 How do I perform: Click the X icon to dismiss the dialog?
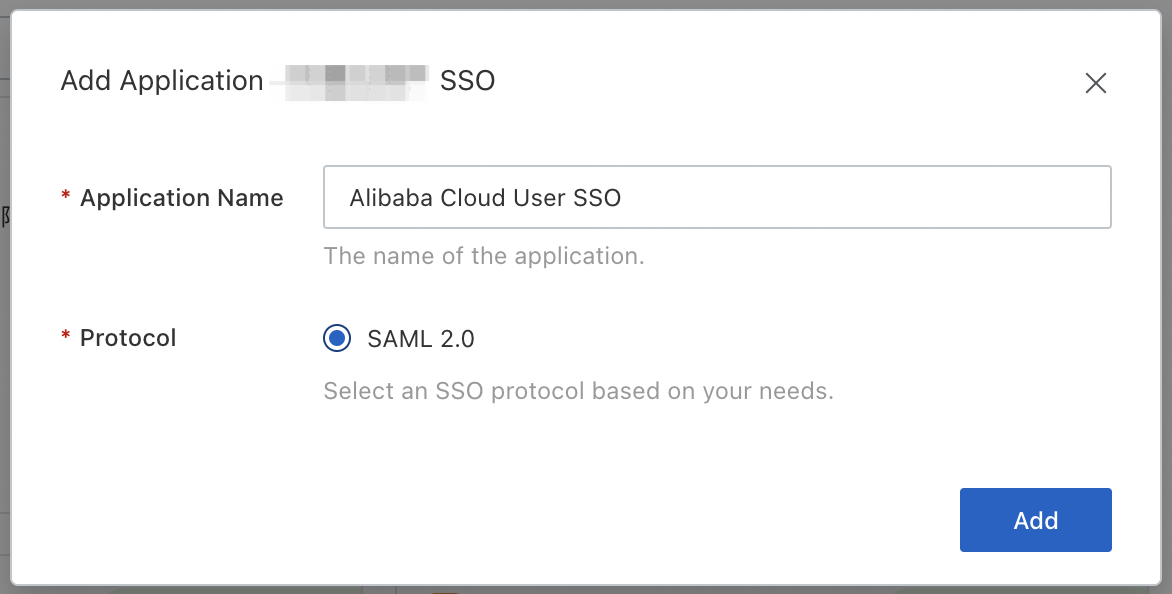pyautogui.click(x=1096, y=84)
